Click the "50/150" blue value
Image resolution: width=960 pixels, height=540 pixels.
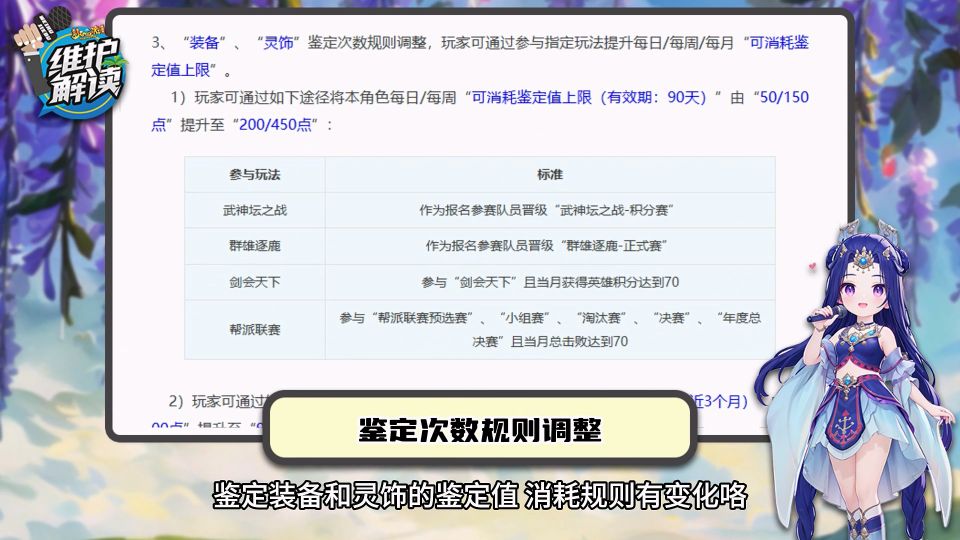(784, 97)
